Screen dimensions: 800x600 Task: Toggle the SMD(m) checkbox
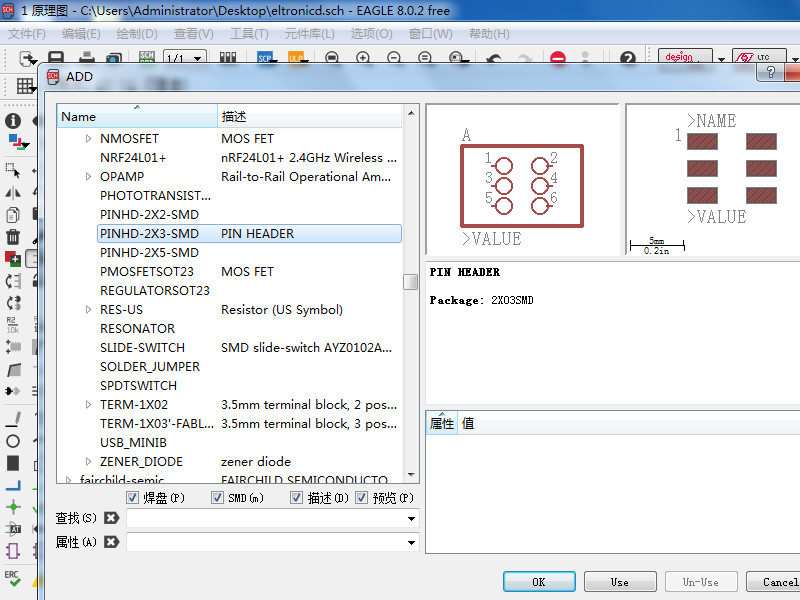(217, 497)
